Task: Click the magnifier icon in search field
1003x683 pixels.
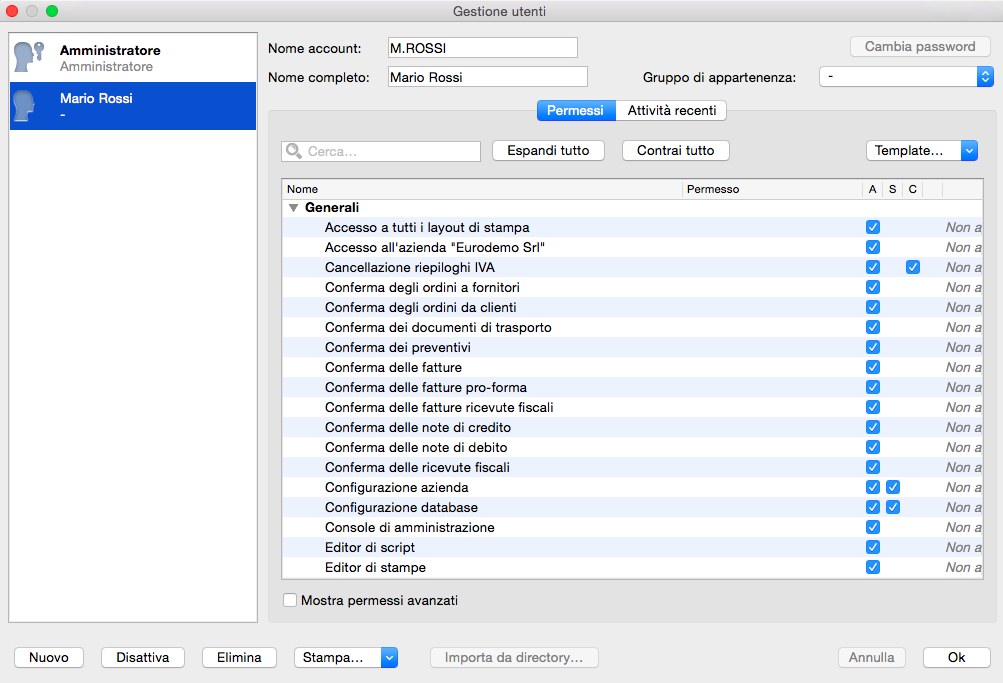Action: 294,151
